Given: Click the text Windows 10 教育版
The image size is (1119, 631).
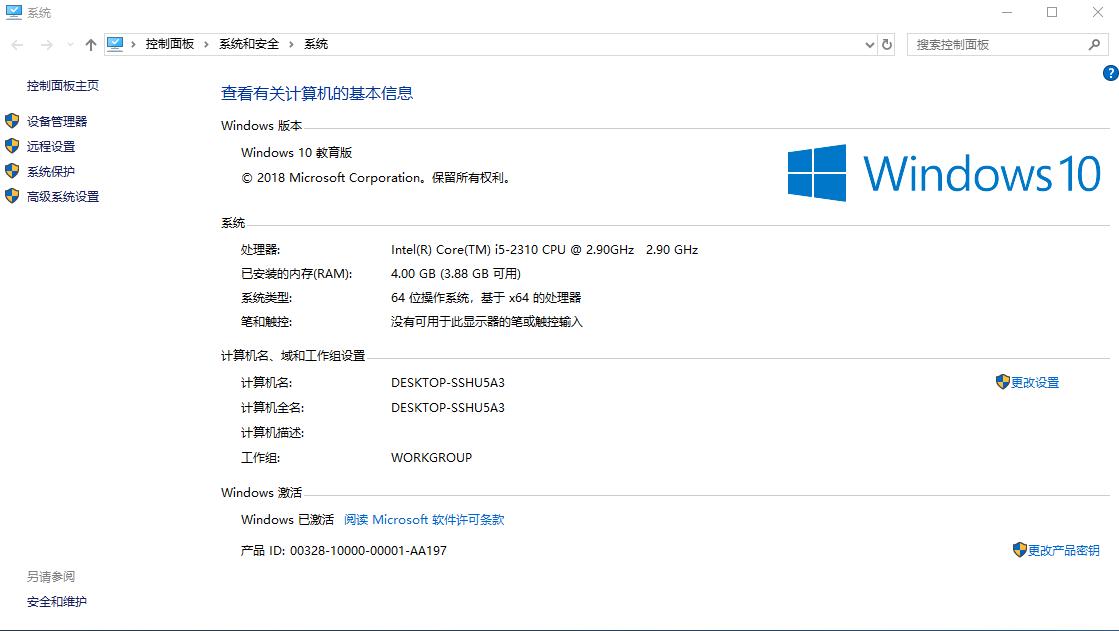Looking at the screenshot, I should click(x=296, y=153).
